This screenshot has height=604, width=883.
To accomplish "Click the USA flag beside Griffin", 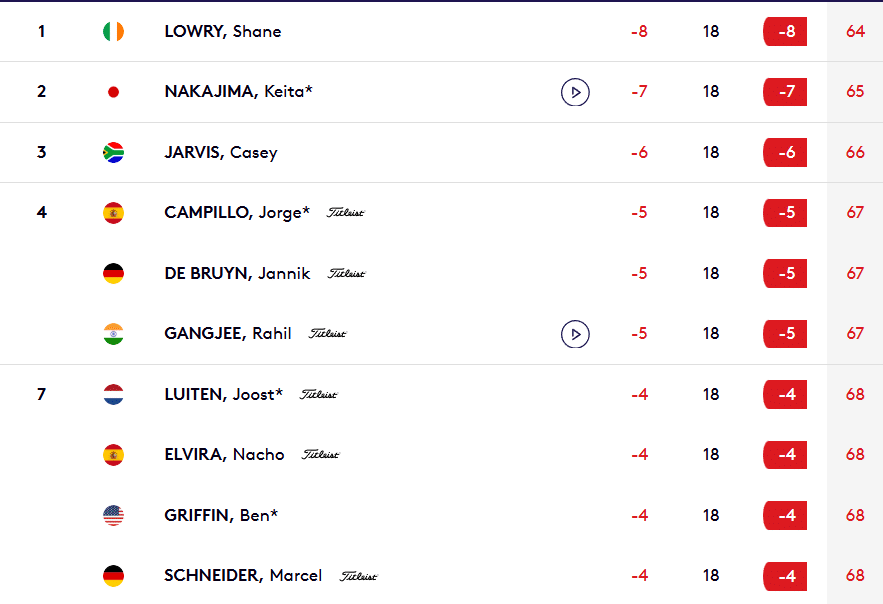I will click(x=114, y=516).
